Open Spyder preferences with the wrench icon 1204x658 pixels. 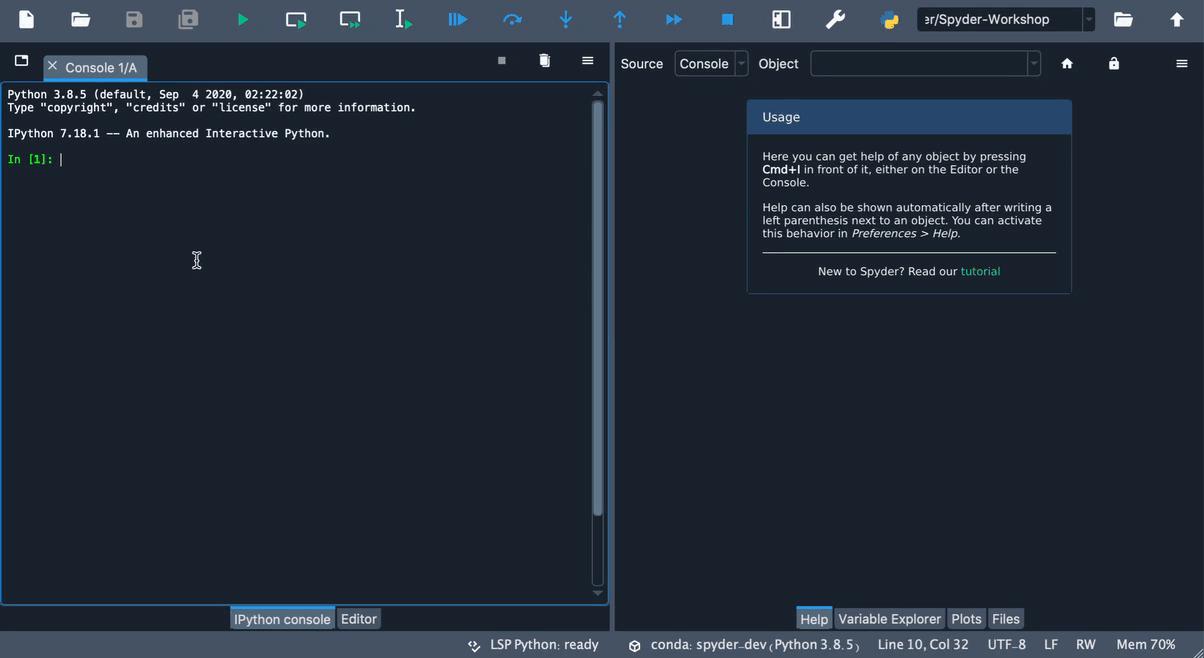coord(835,18)
